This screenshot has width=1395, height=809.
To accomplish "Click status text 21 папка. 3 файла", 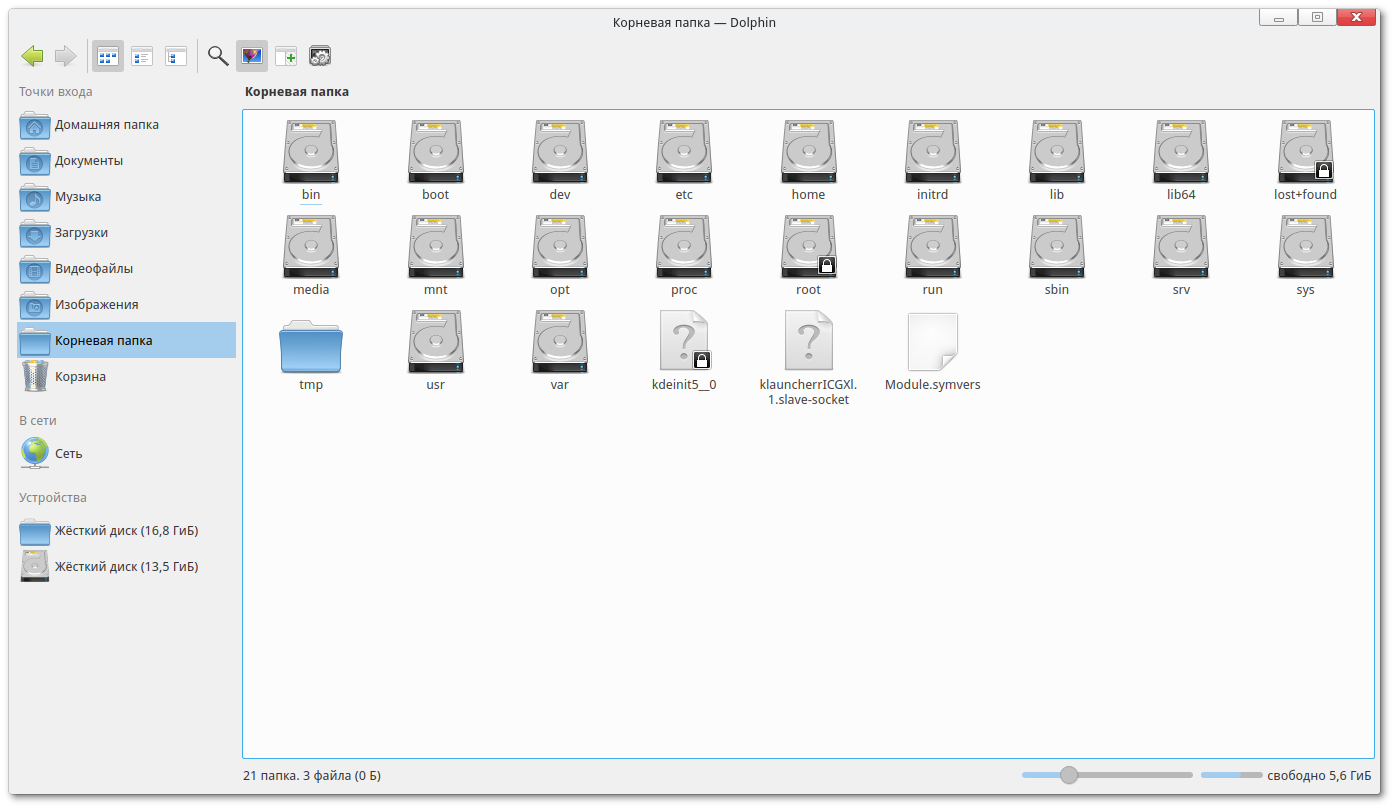I will coord(311,775).
